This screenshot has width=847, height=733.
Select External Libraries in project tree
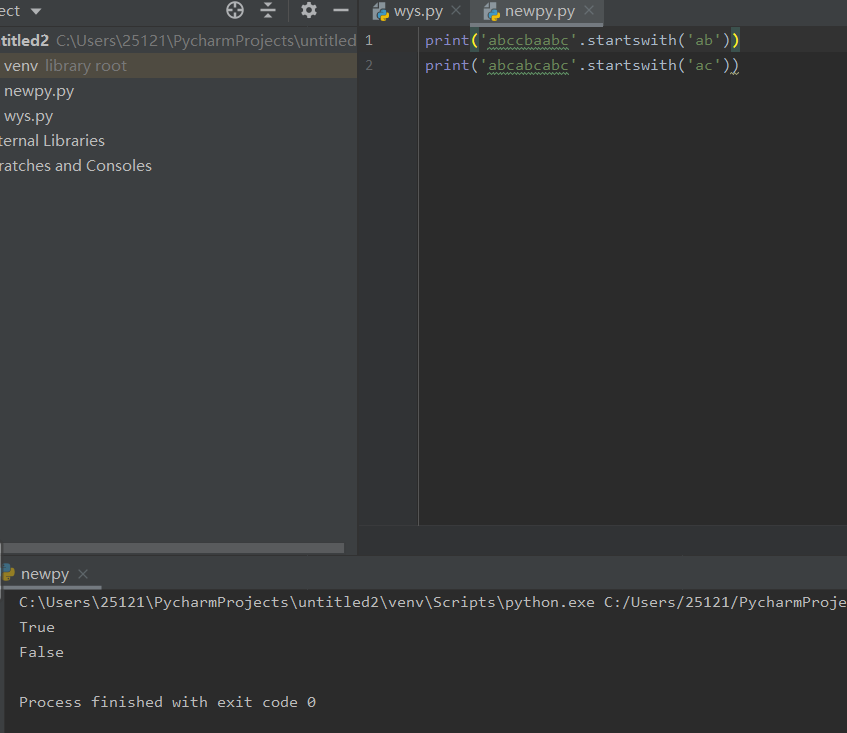pyautogui.click(x=52, y=140)
